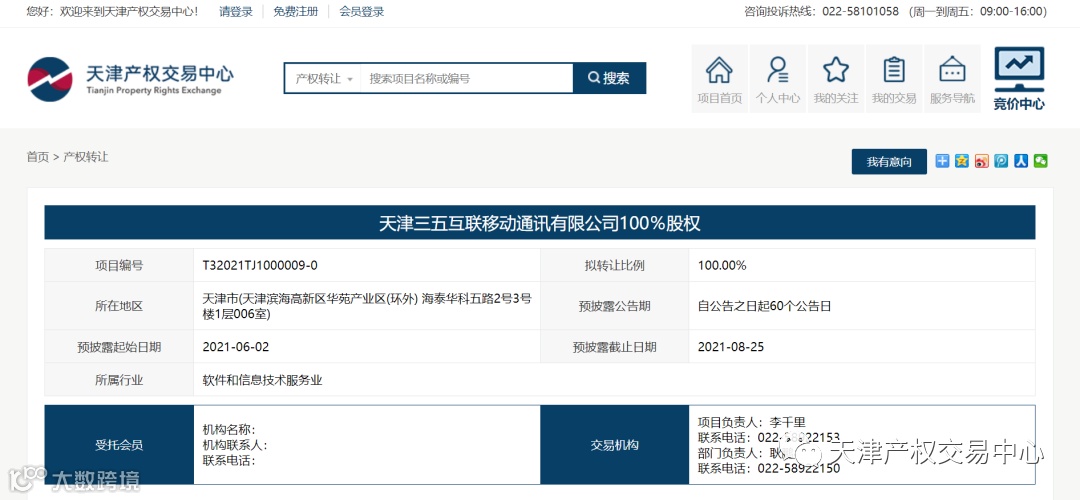Click the search box for project name

(467, 79)
